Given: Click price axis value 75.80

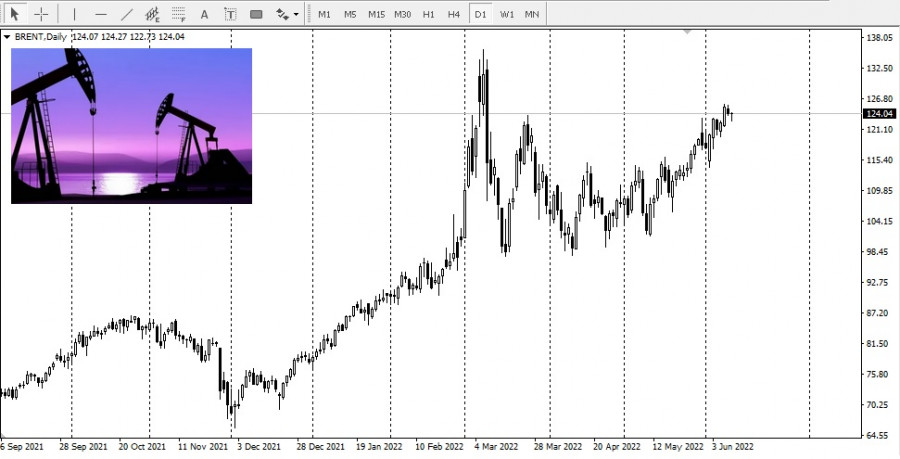Looking at the screenshot, I should coord(879,374).
